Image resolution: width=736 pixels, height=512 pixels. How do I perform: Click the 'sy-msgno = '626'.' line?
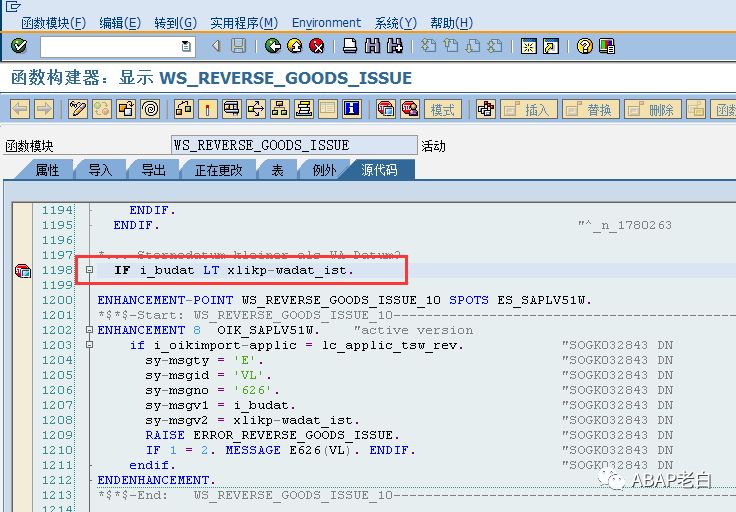click(212, 390)
